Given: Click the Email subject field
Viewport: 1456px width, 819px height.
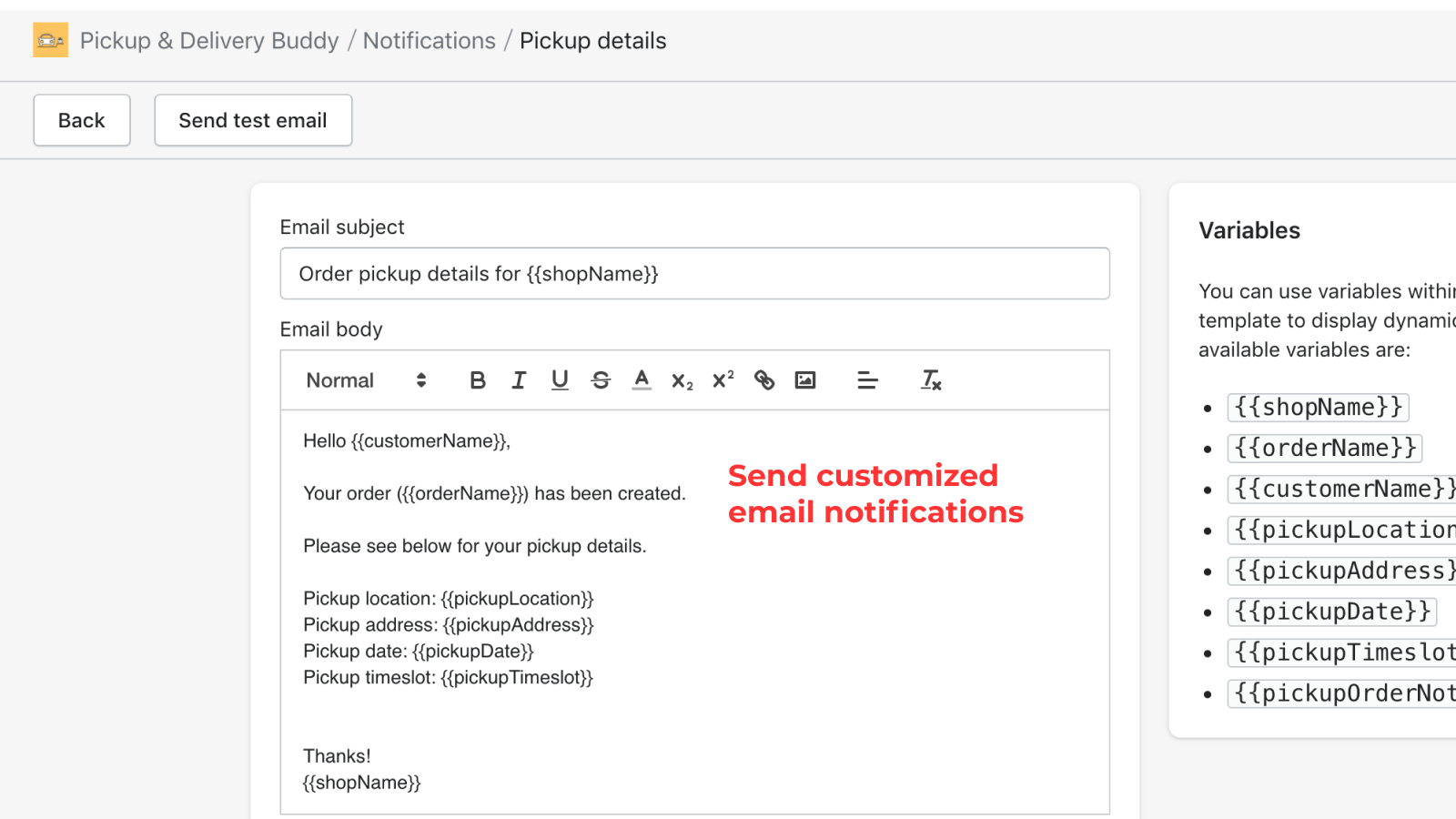Looking at the screenshot, I should 694,274.
